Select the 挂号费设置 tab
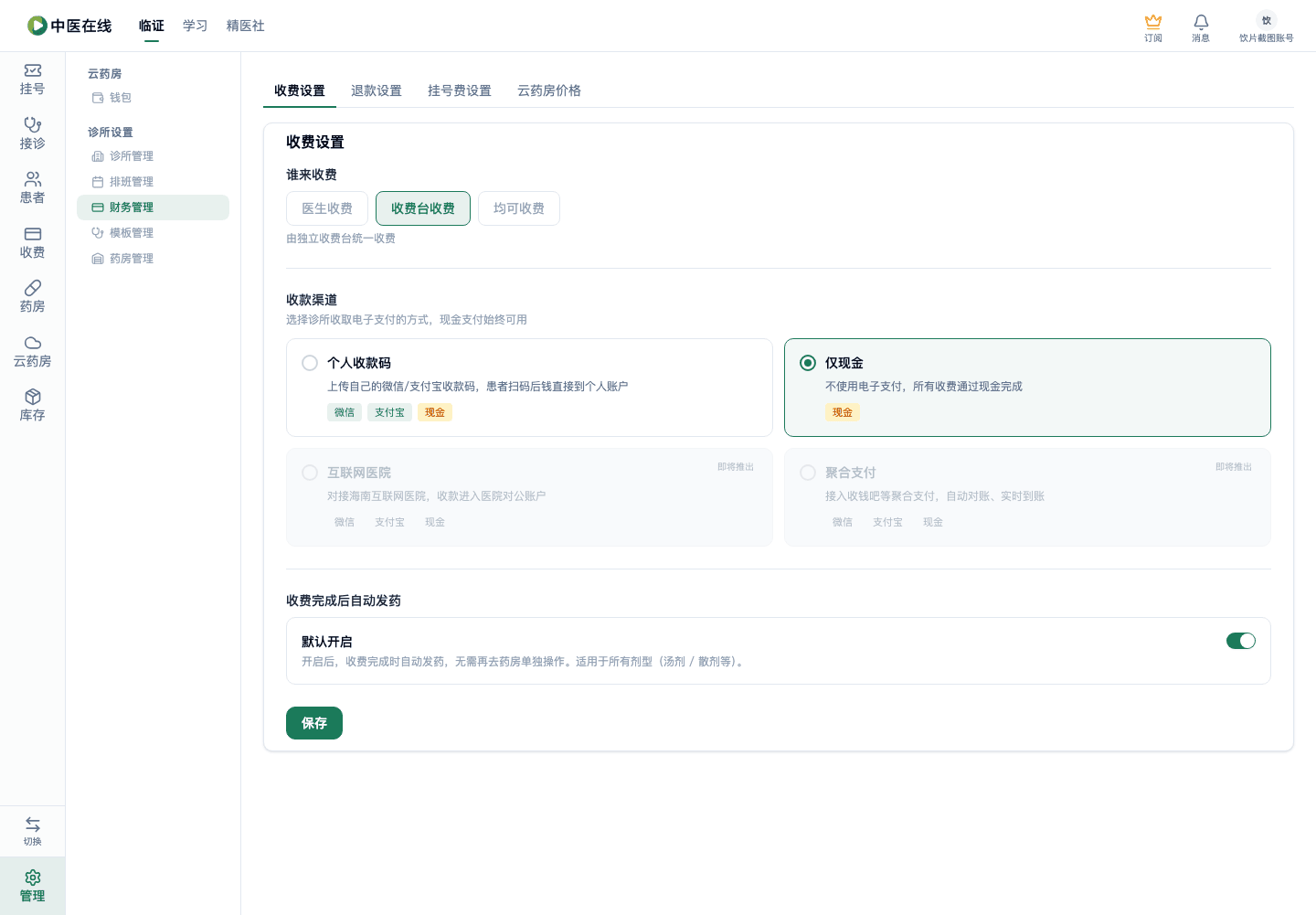 click(x=460, y=90)
